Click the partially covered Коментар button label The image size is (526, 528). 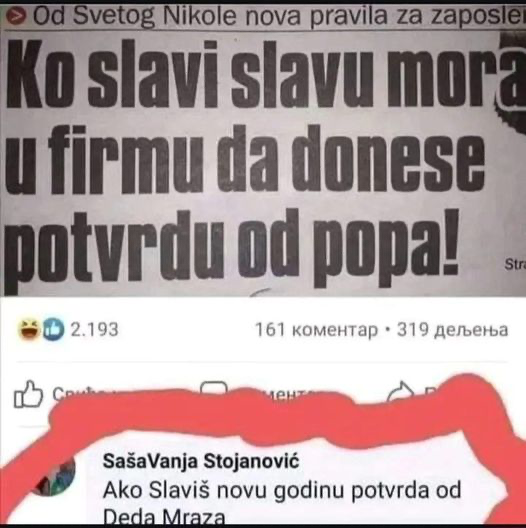pyautogui.click(x=280, y=391)
